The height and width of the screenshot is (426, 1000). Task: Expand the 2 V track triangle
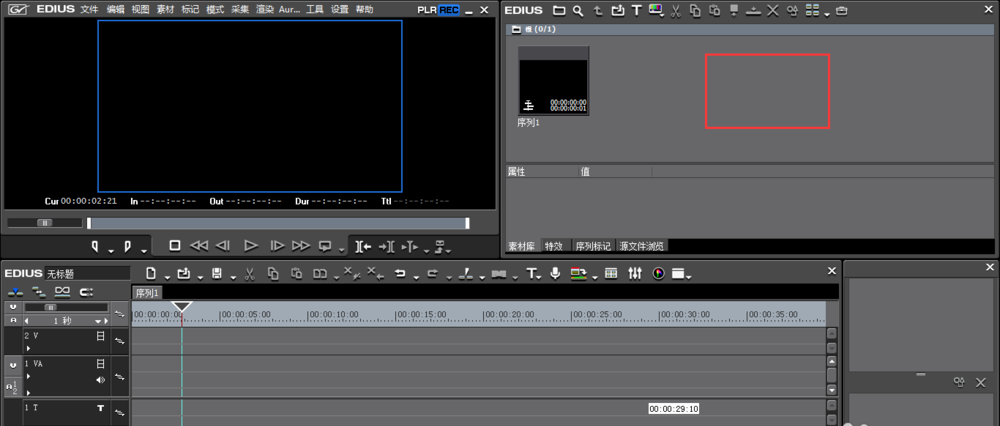(x=28, y=348)
